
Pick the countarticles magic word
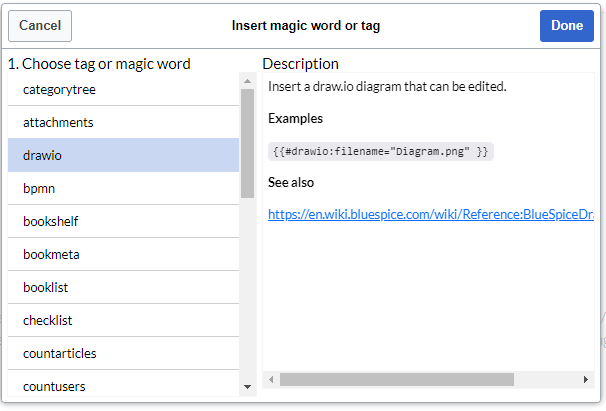[123, 353]
